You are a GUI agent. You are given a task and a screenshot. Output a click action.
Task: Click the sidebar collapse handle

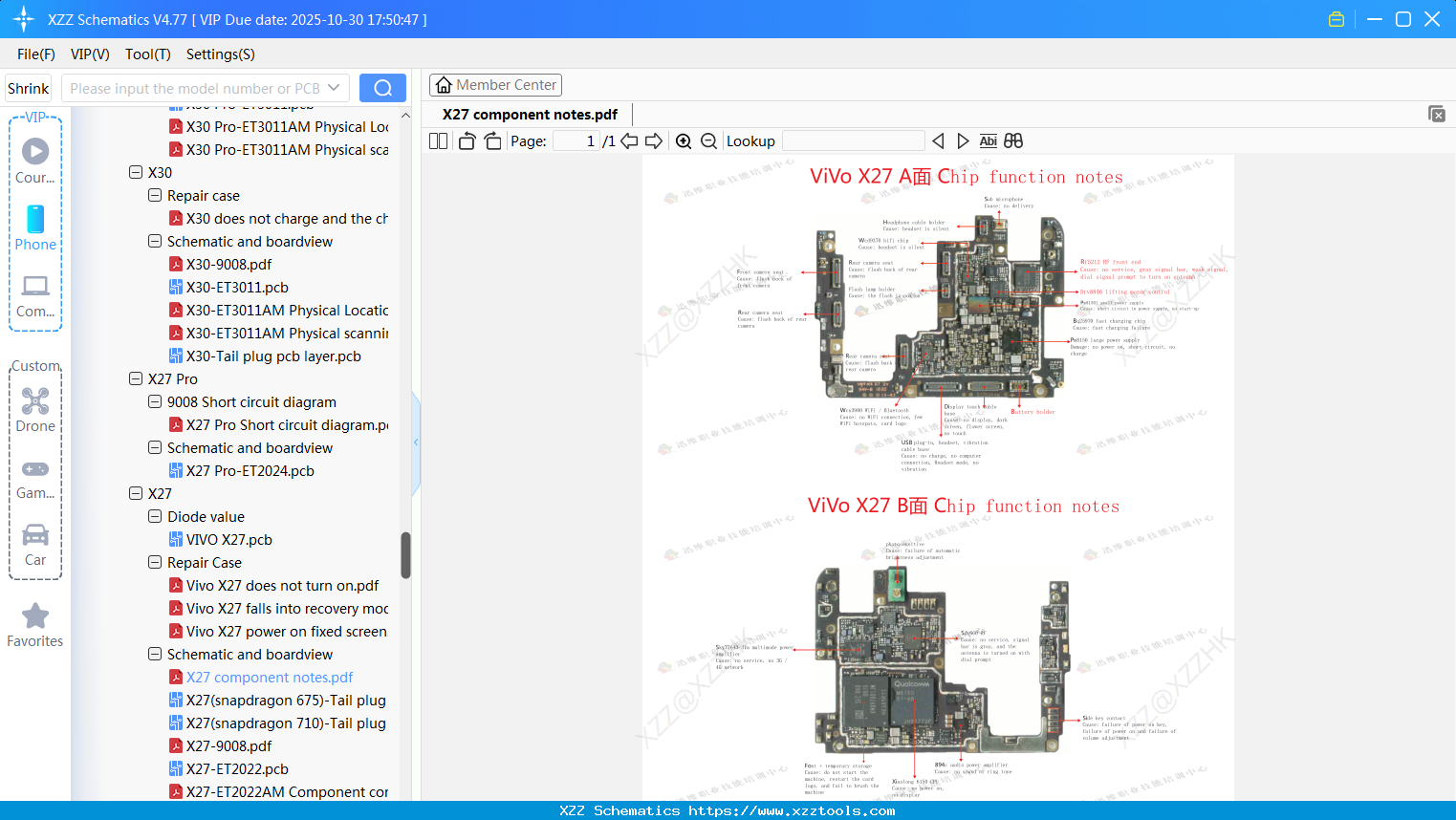416,442
